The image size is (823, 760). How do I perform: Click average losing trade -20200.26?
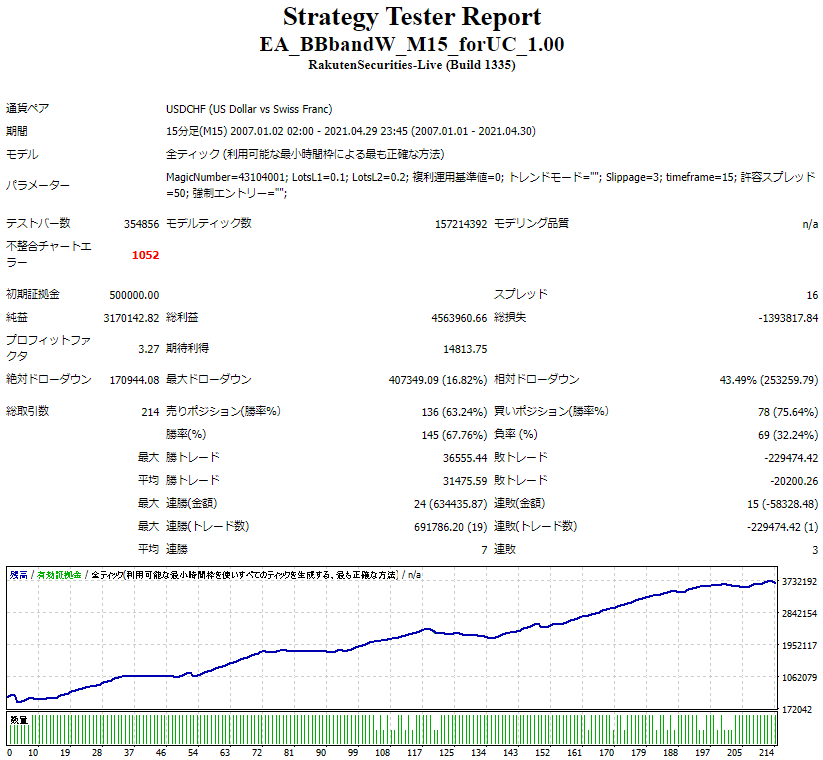[794, 481]
